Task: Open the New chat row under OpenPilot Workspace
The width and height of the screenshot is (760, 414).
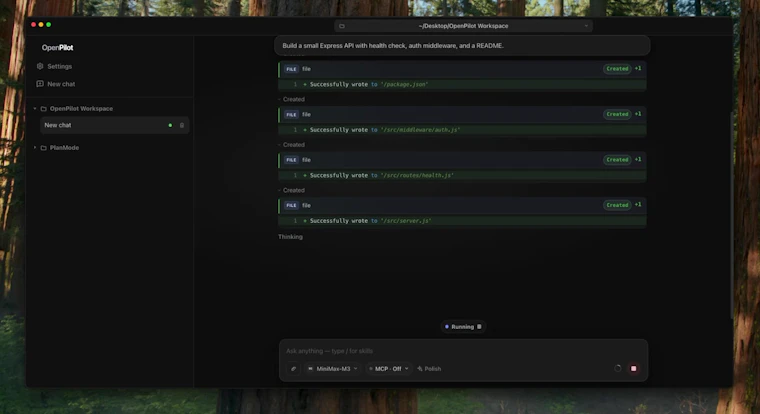Action: [114, 125]
